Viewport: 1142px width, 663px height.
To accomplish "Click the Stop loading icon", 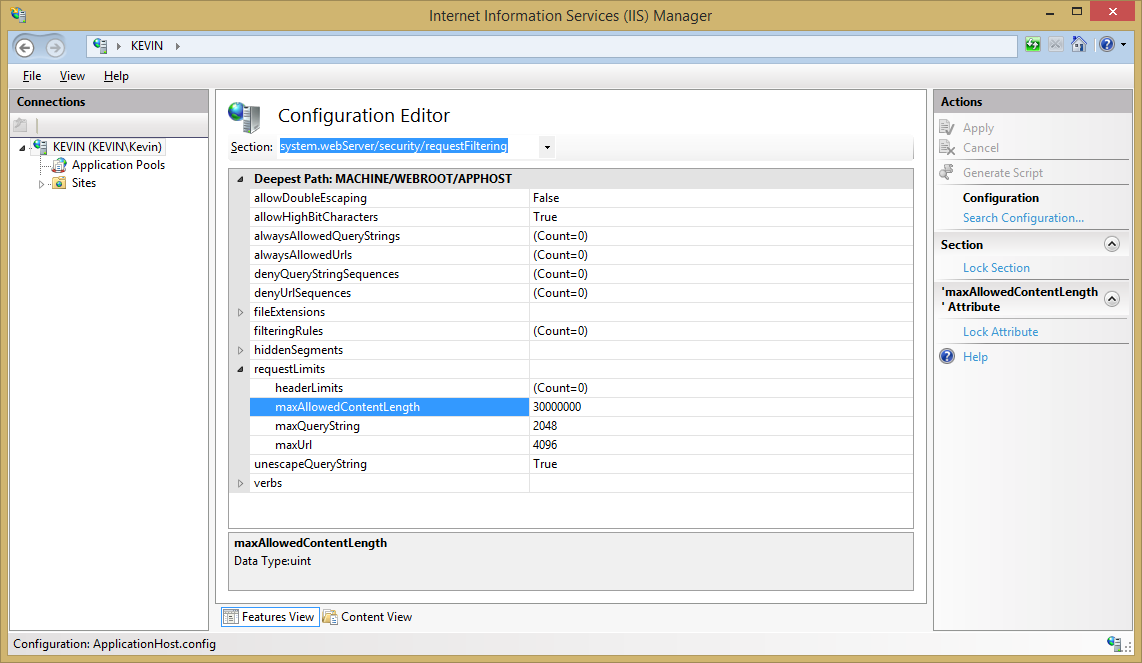I will (x=1055, y=44).
